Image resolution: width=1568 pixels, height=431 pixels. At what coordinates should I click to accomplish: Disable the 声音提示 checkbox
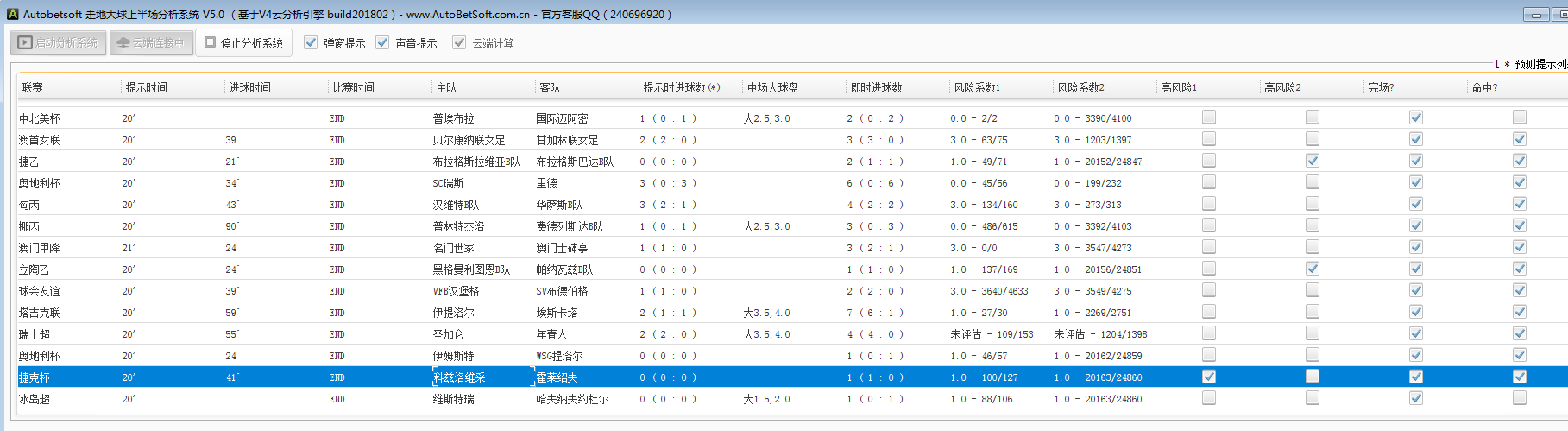coord(383,42)
